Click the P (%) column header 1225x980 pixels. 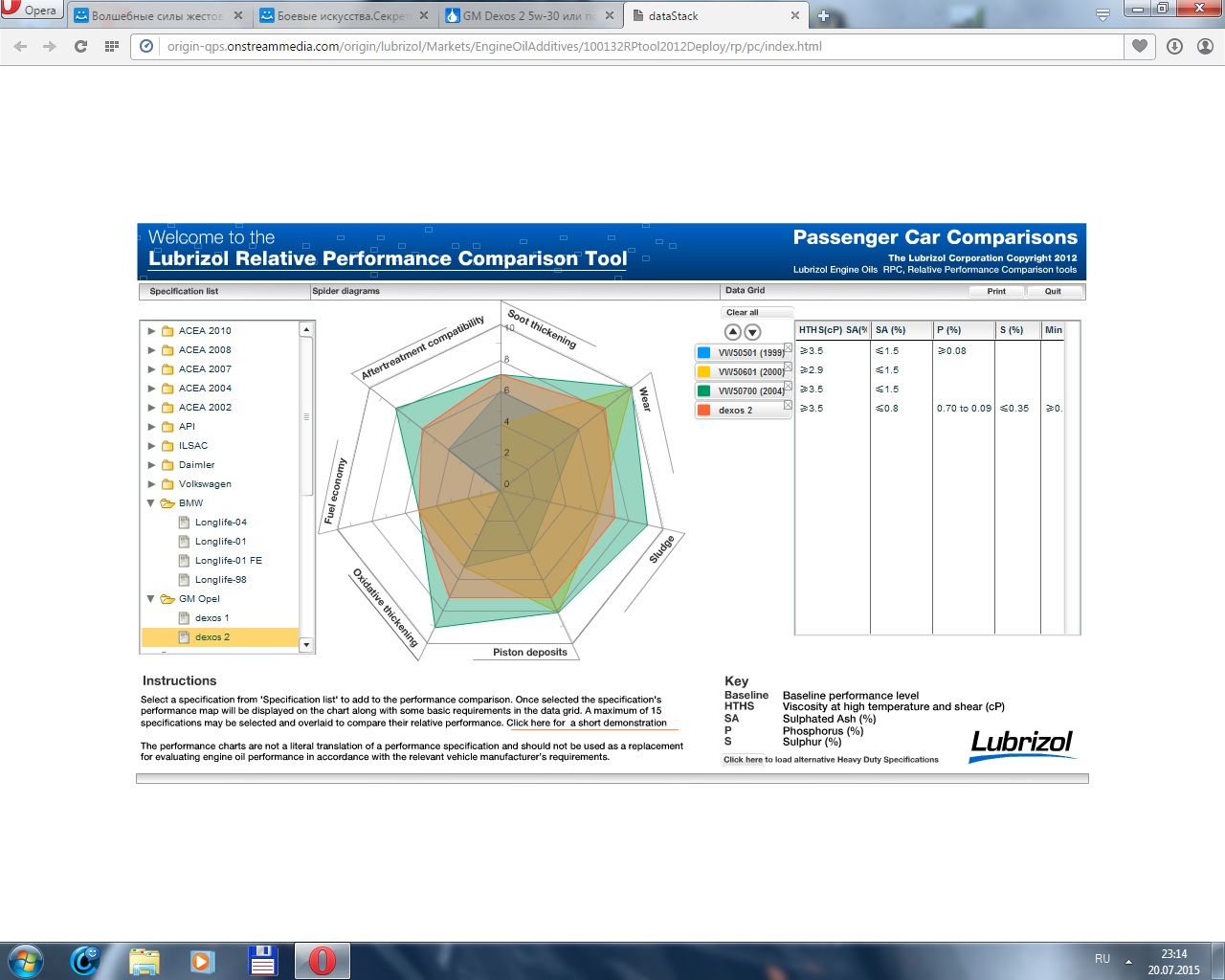[x=964, y=330]
